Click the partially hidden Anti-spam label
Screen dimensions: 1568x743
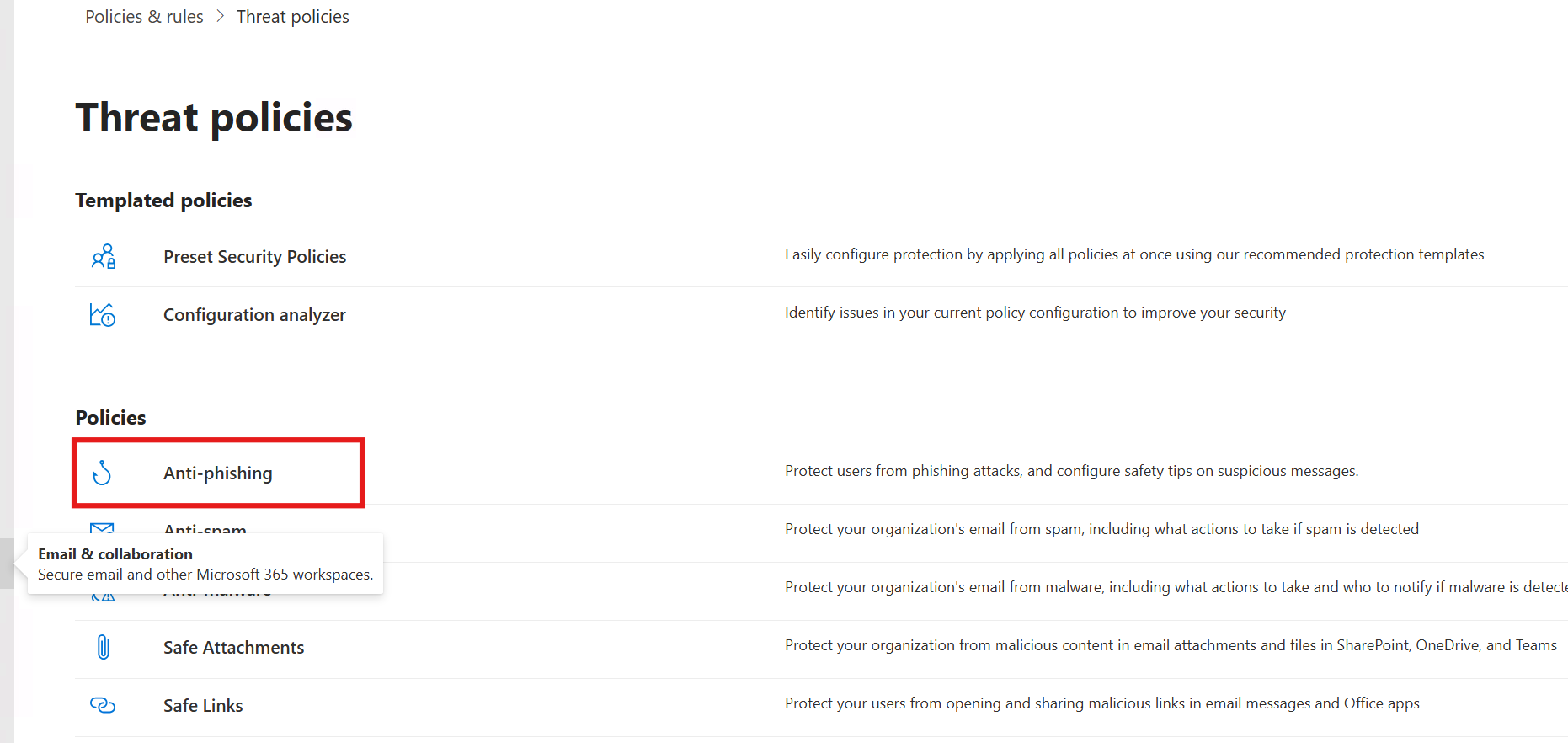point(205,527)
